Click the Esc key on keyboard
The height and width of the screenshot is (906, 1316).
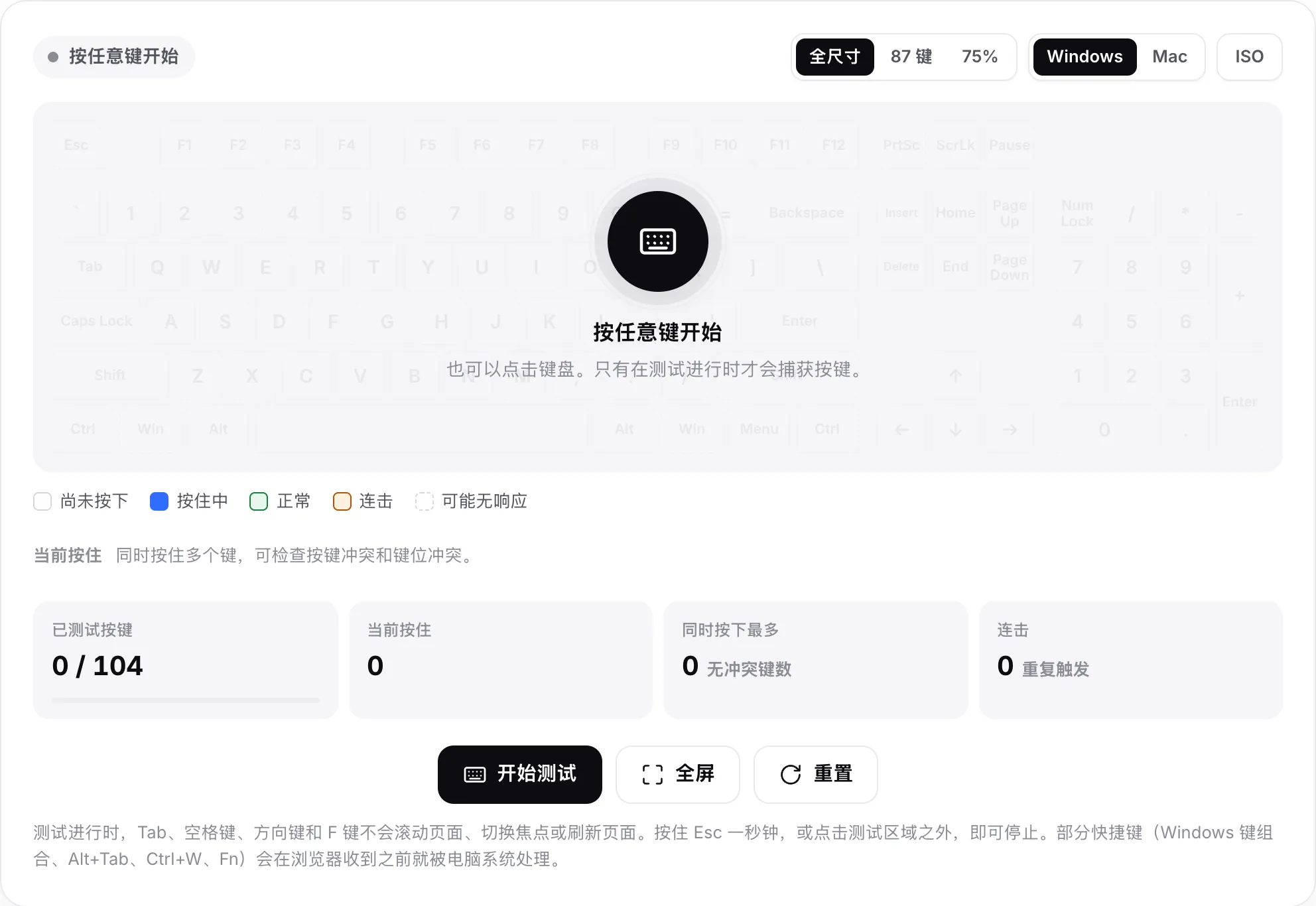(x=76, y=145)
